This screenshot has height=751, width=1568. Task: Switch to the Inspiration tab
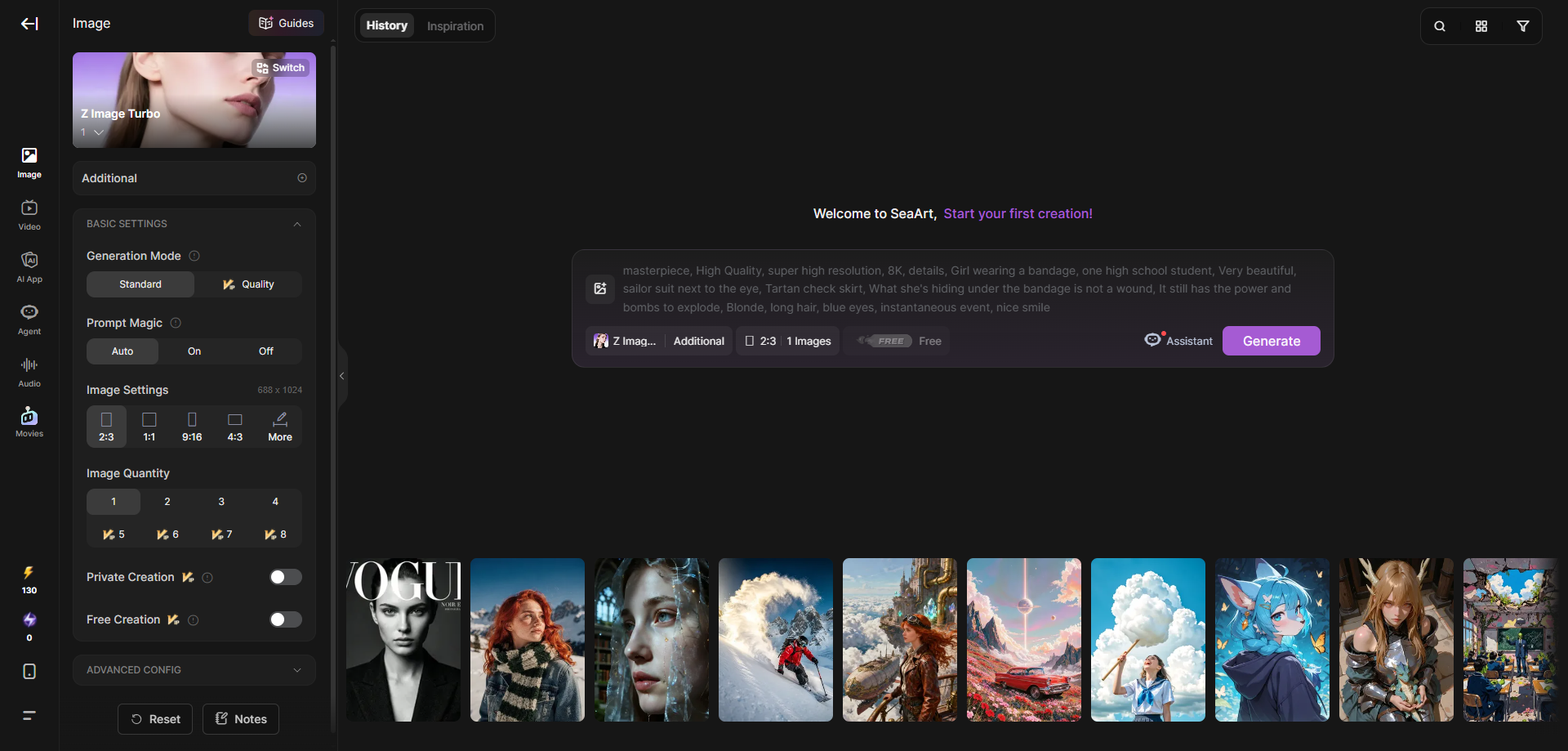(x=455, y=26)
